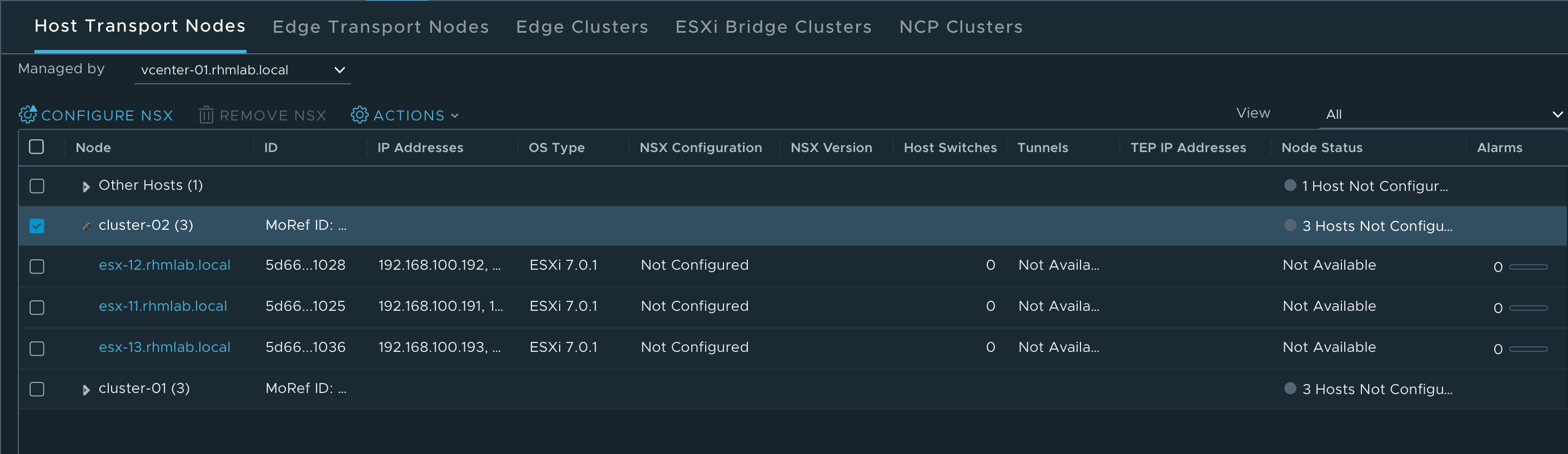Click IP address 192.168.100.192 cell
This screenshot has width=1568, height=454.
(x=440, y=265)
